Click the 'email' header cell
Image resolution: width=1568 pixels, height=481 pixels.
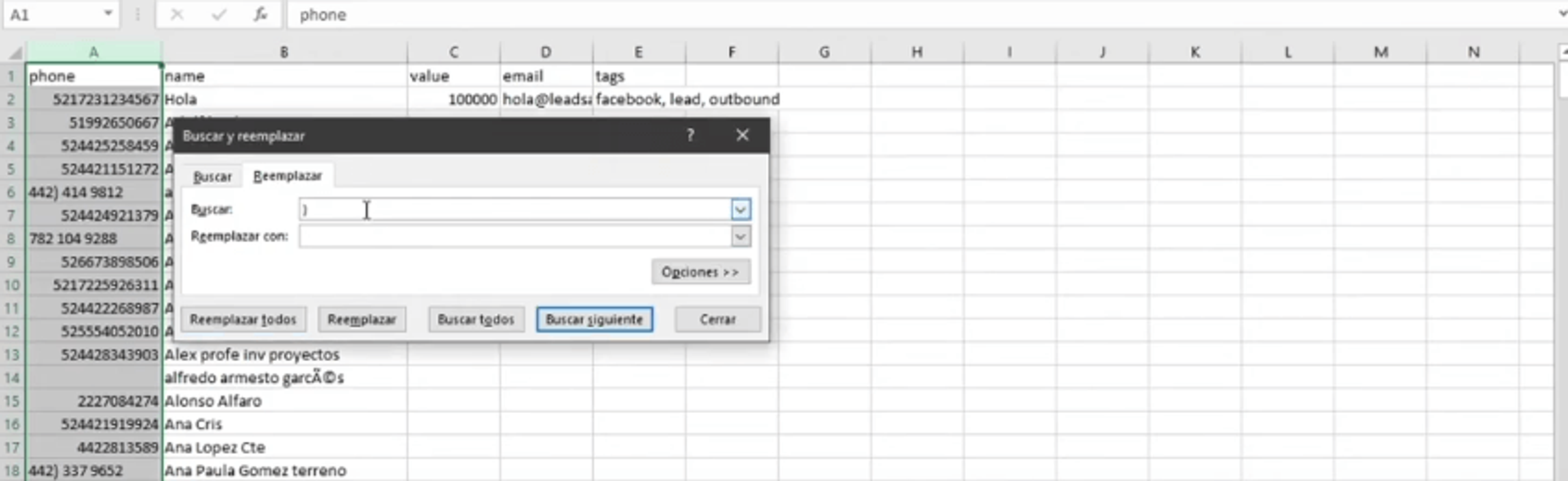[x=546, y=76]
